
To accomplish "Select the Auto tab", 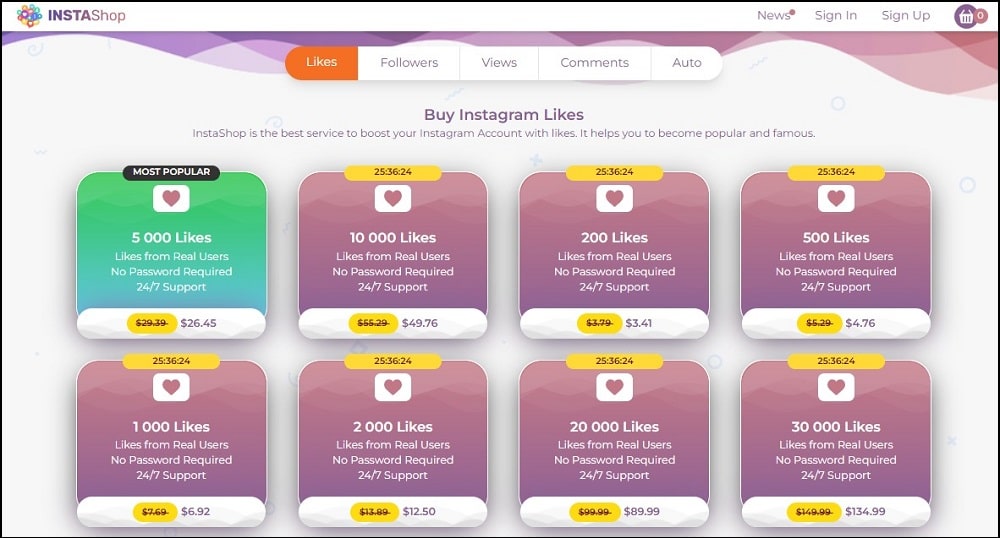I will pyautogui.click(x=686, y=62).
